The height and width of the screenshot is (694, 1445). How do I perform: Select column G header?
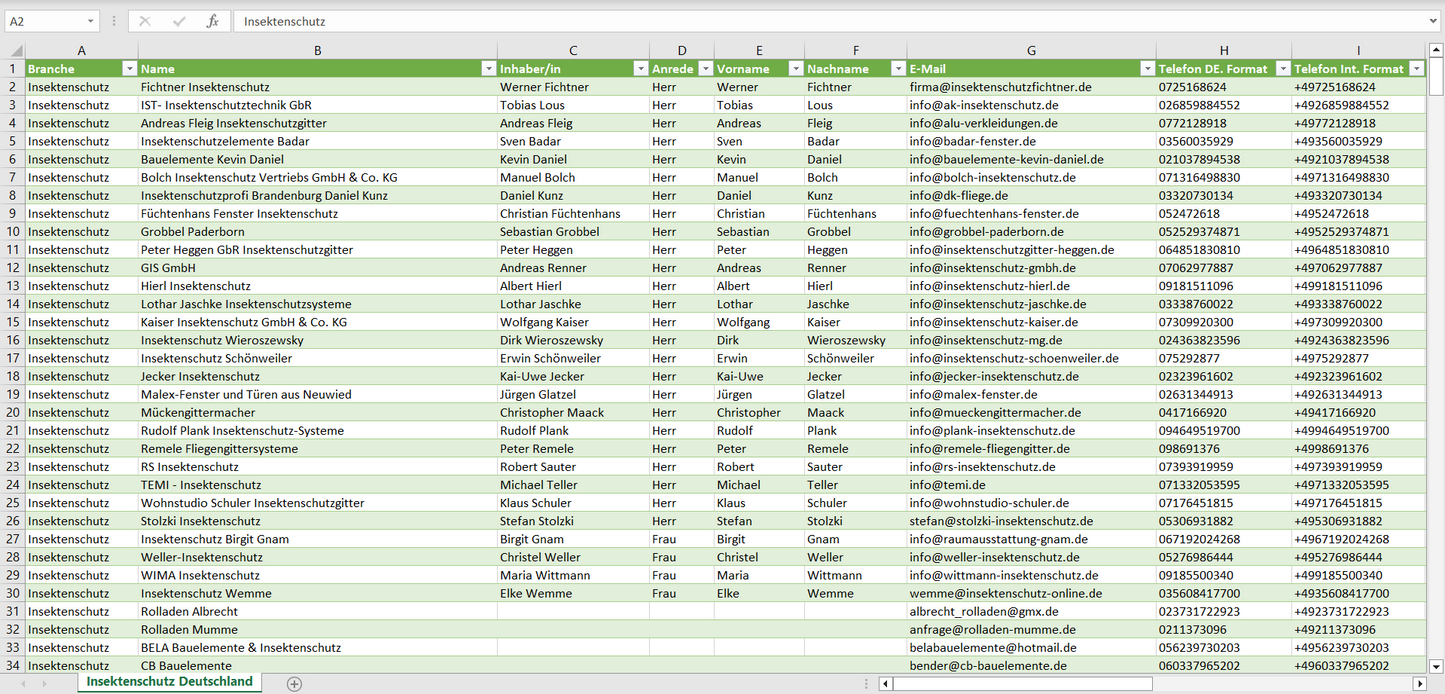coord(1031,50)
